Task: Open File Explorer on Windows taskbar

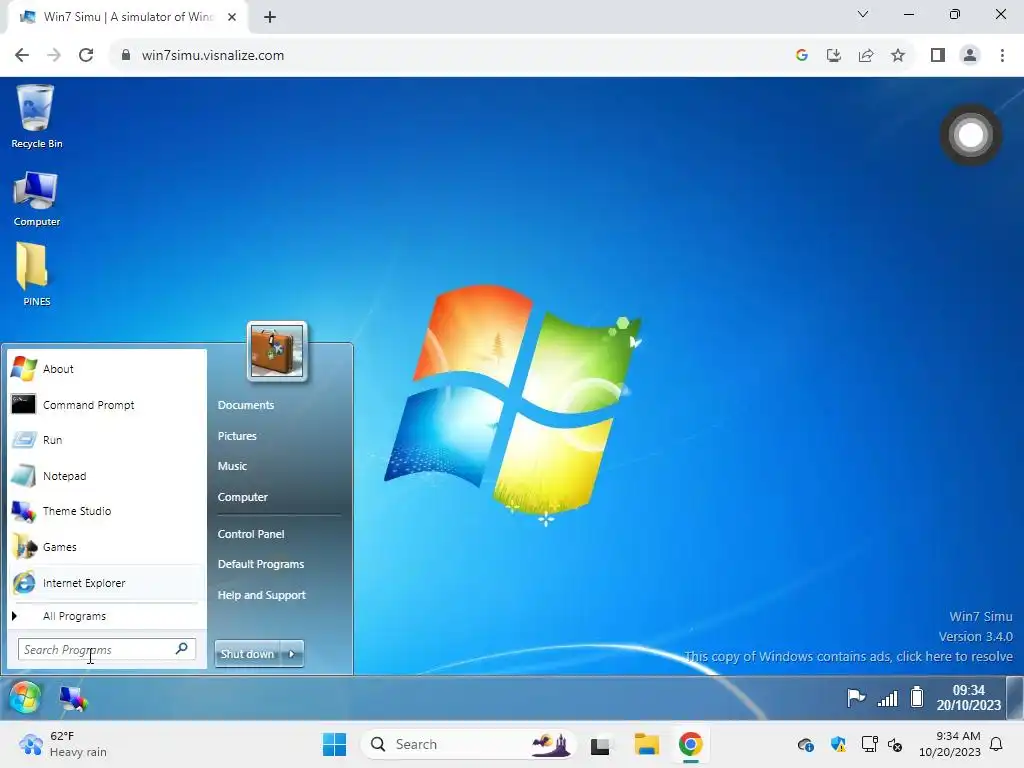Action: (647, 744)
